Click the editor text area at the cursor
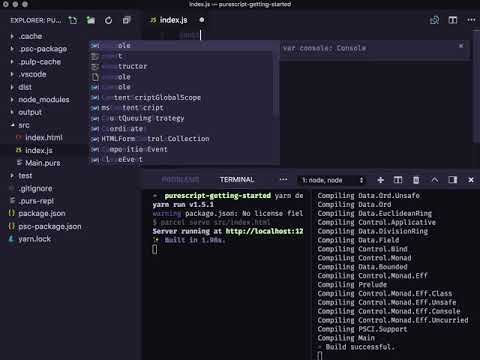The image size is (480, 360). [x=201, y=35]
